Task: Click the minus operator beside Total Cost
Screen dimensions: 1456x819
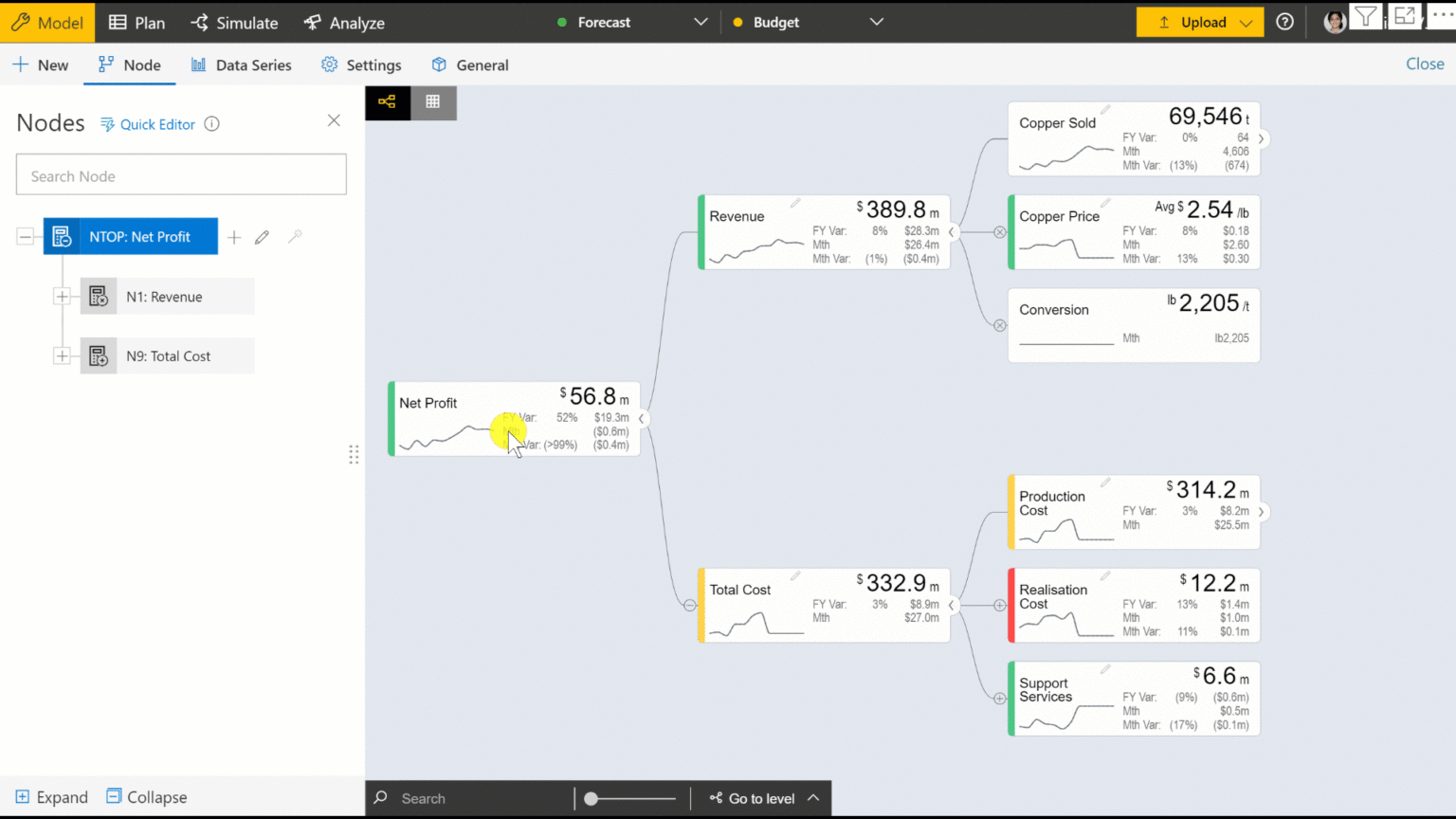Action: [x=690, y=605]
